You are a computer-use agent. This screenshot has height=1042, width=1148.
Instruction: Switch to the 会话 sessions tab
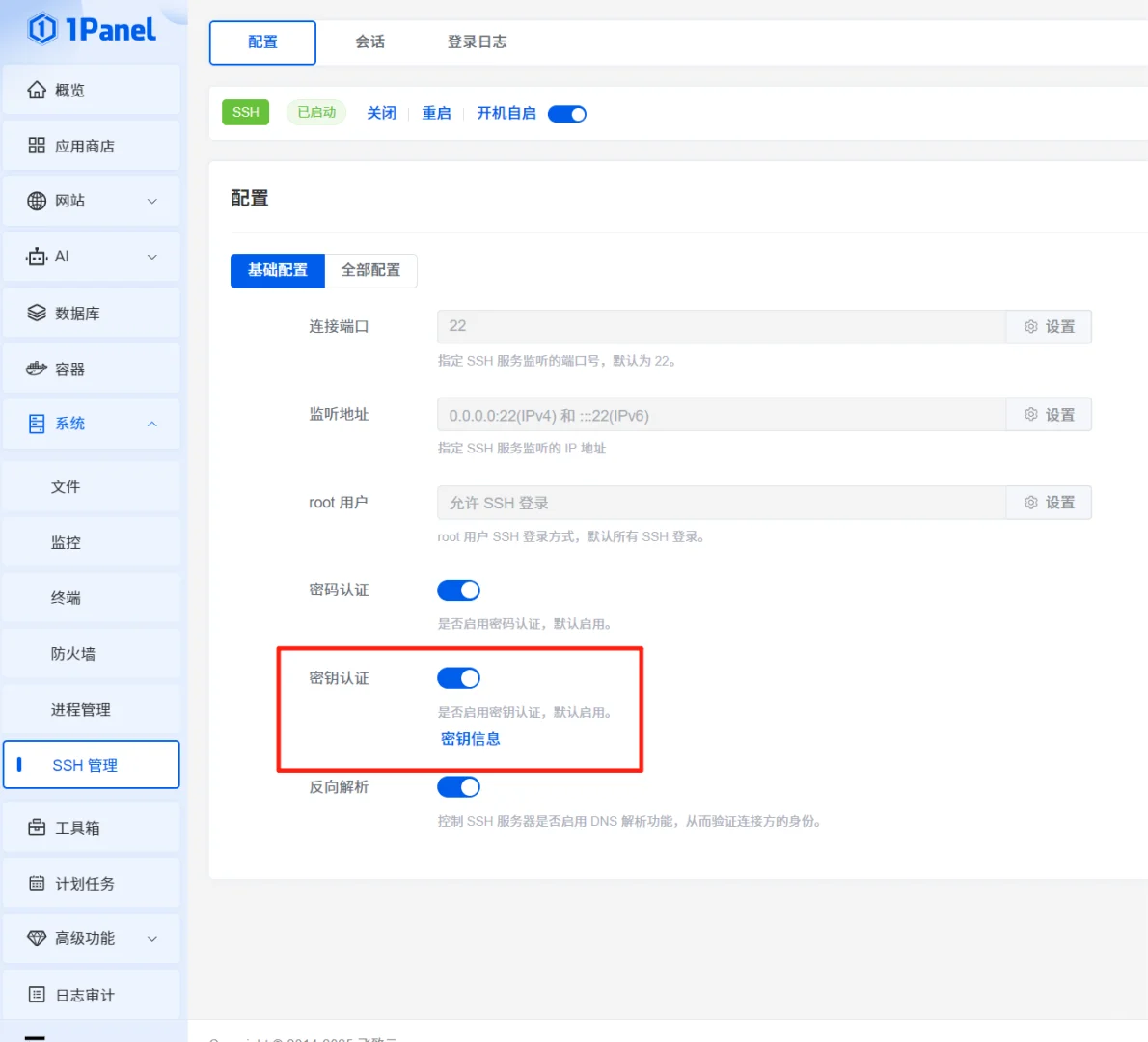point(369,41)
